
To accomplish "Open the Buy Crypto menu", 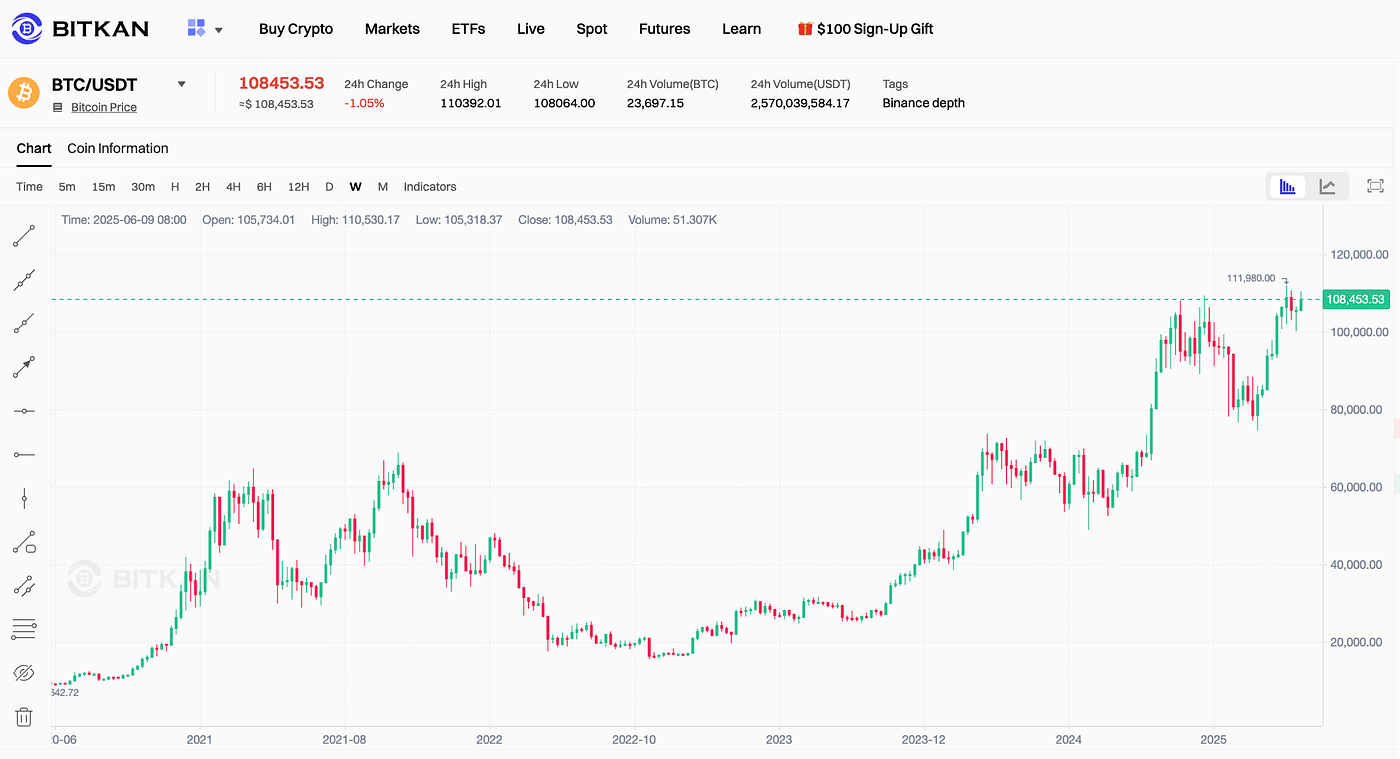I will (296, 29).
